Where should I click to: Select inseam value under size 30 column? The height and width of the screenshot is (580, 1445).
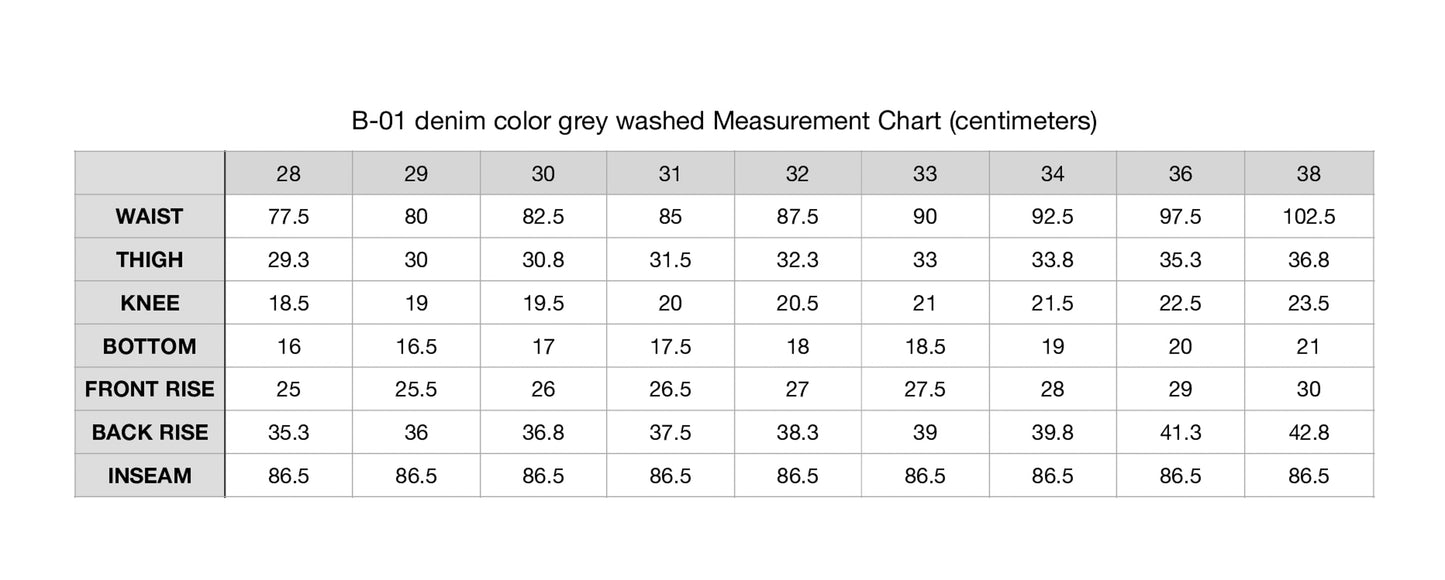tap(543, 476)
